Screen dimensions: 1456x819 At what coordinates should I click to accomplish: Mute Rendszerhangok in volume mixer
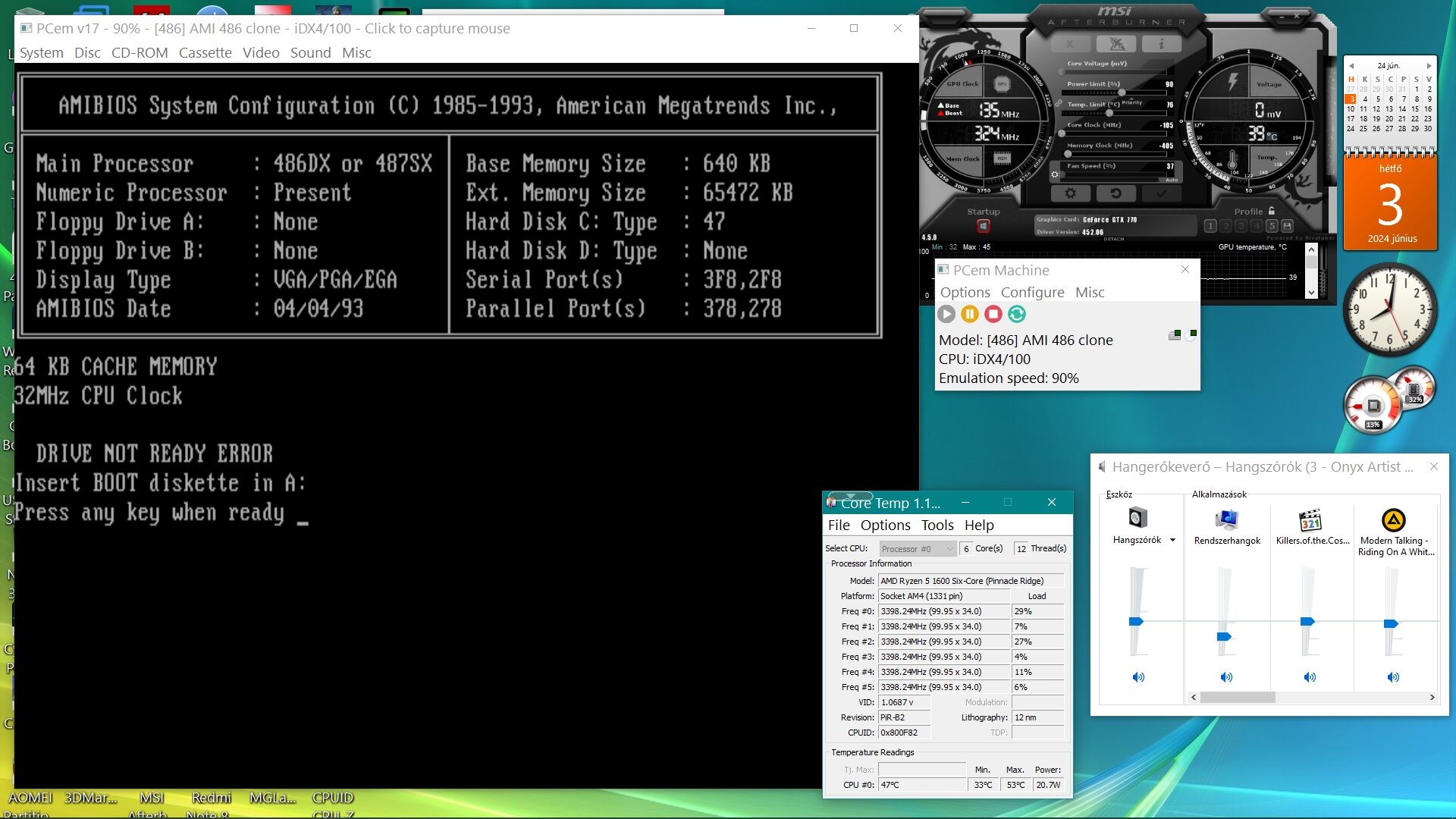pyautogui.click(x=1226, y=677)
